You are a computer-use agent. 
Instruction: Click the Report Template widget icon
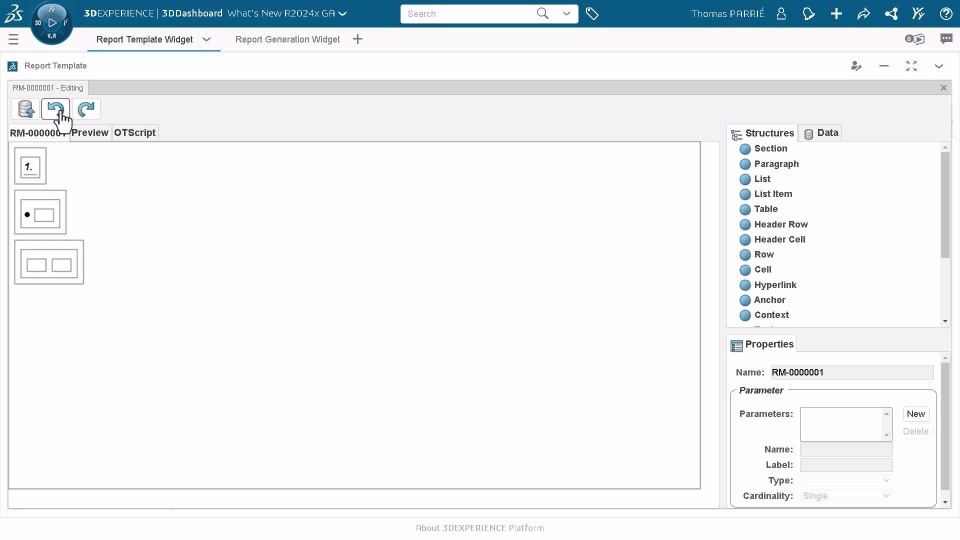tap(12, 66)
